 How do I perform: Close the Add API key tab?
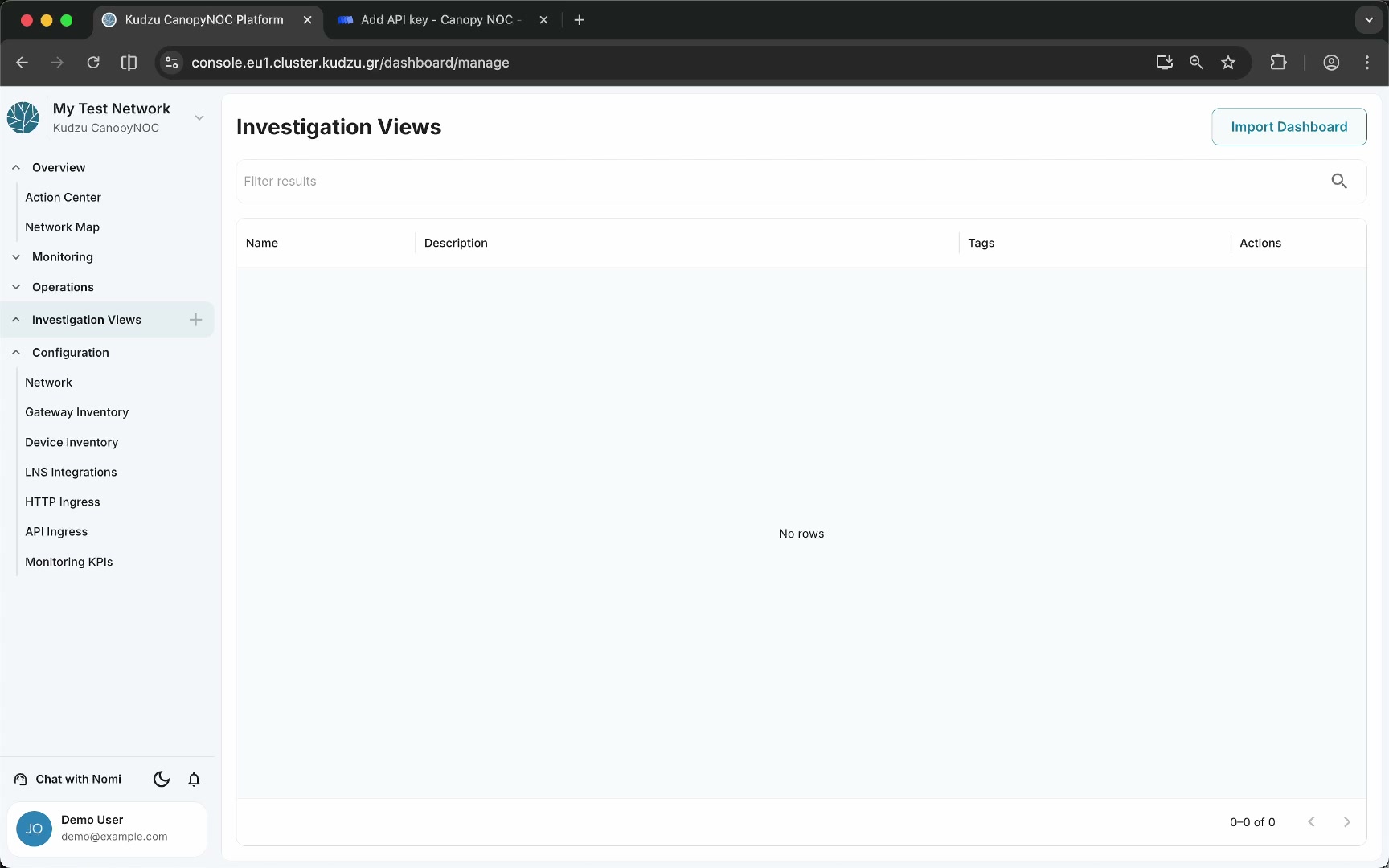(x=543, y=20)
